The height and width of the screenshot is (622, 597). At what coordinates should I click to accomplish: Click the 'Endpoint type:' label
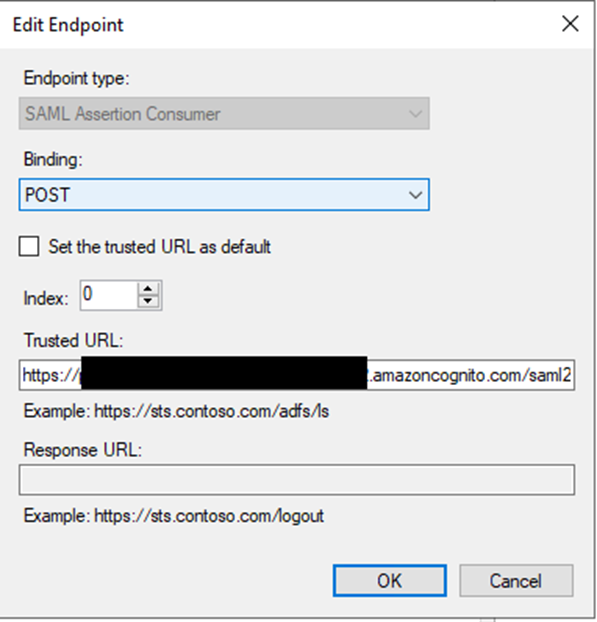coord(77,78)
